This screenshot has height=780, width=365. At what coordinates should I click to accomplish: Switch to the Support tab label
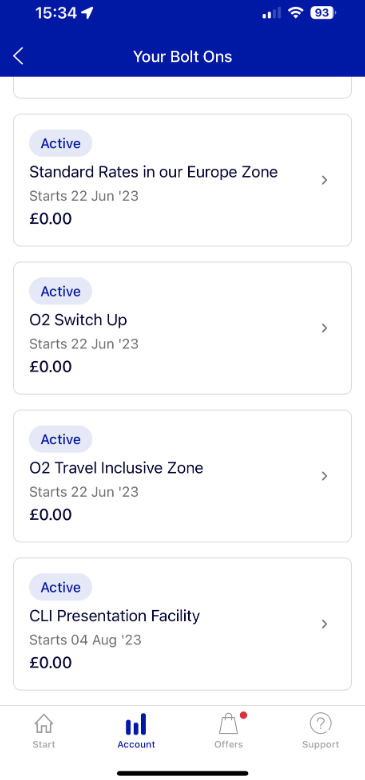321,745
